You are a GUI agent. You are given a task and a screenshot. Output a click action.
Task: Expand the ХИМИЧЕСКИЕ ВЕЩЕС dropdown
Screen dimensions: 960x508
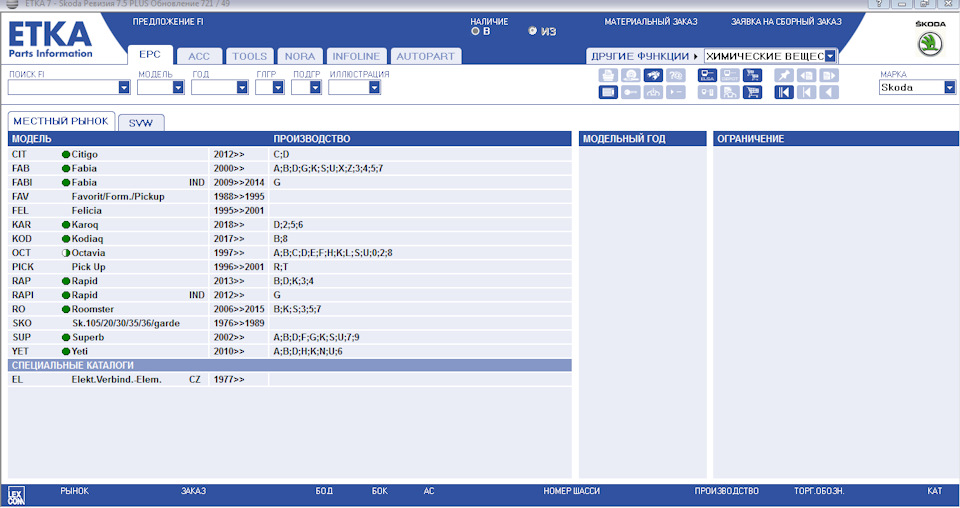(x=830, y=56)
